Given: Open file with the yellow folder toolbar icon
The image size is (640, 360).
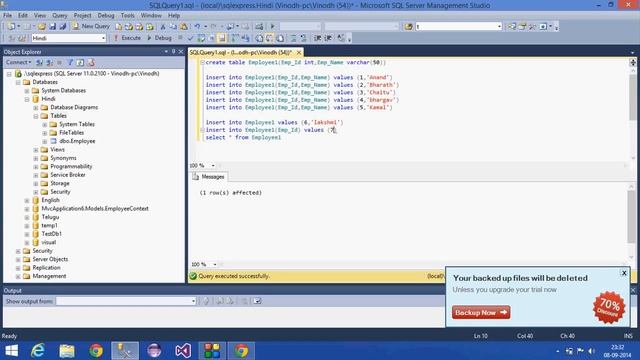Looking at the screenshot, I should pyautogui.click(x=42, y=27).
